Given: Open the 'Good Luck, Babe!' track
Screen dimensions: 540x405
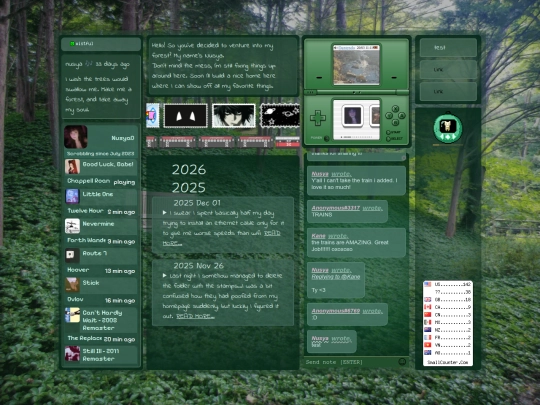Looking at the screenshot, I should (108, 164).
